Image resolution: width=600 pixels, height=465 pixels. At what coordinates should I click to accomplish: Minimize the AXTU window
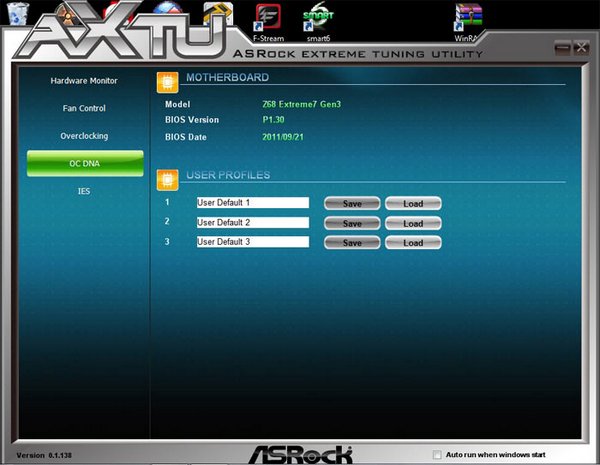coord(562,48)
